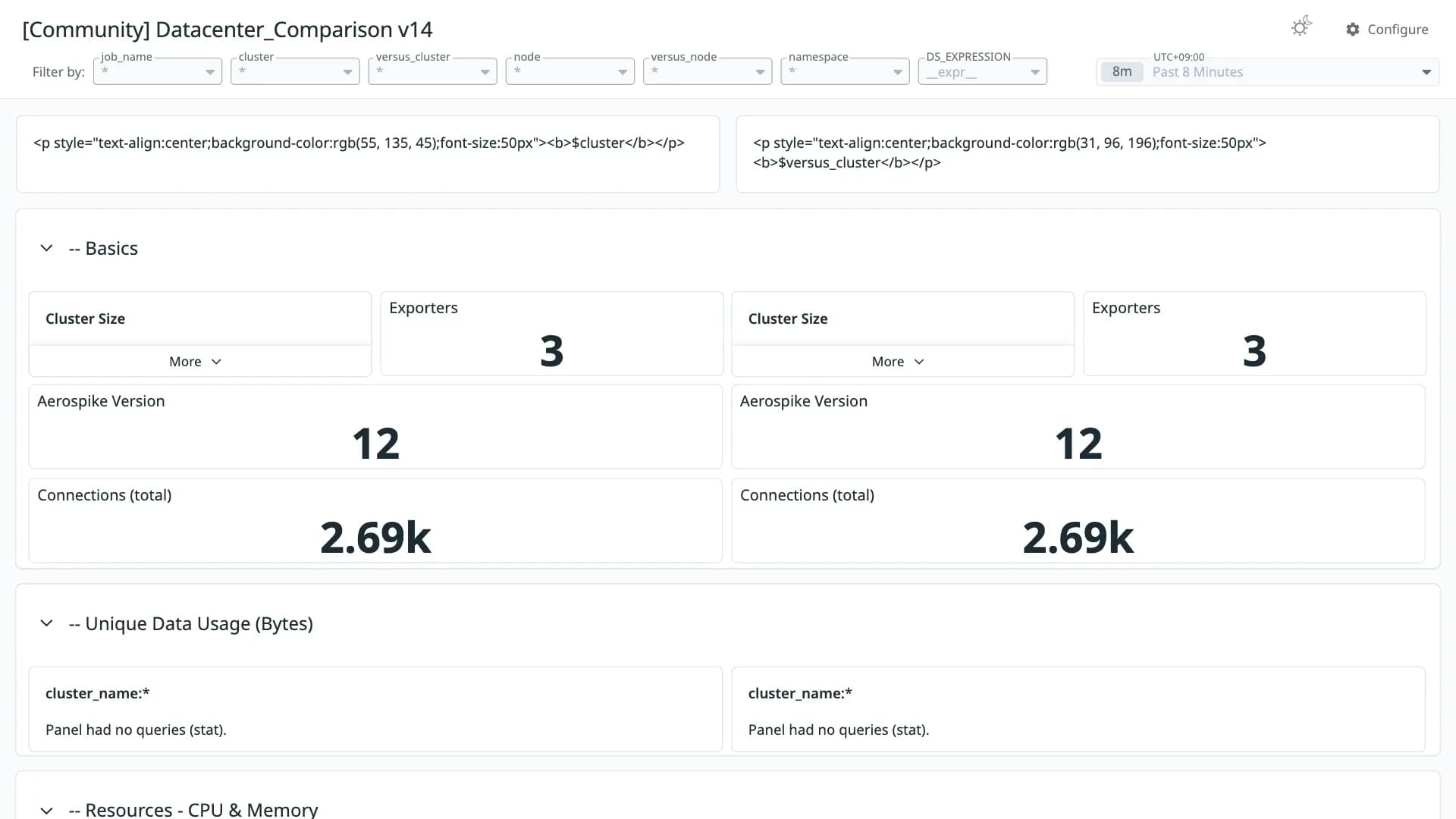Image resolution: width=1456 pixels, height=819 pixels.
Task: Open the DS_EXPRESSION filter dropdown
Action: pos(982,71)
